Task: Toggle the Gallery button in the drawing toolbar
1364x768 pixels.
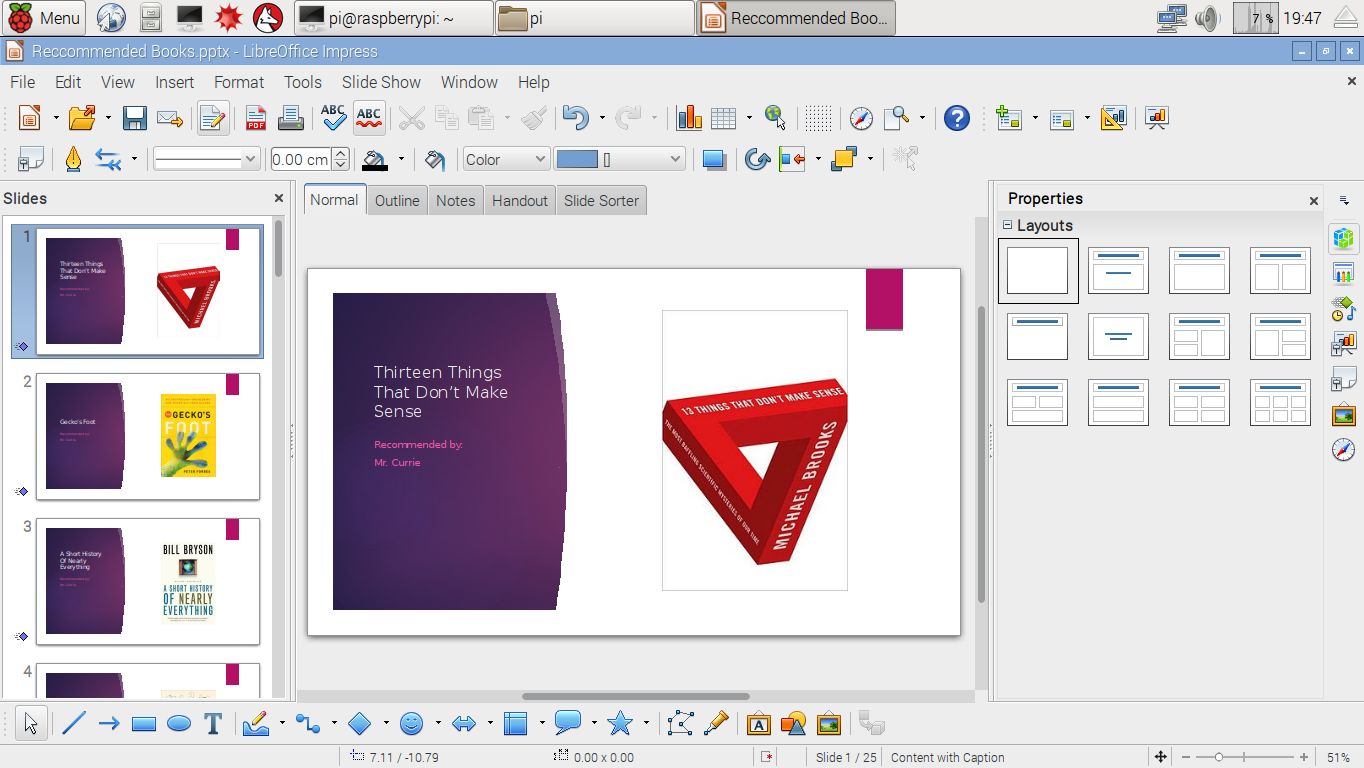Action: [x=828, y=724]
